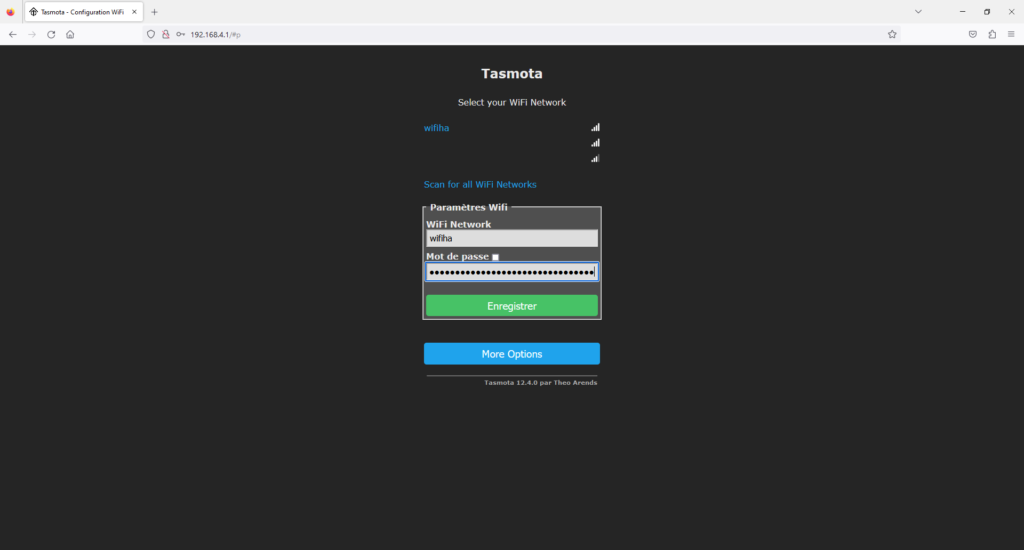Click the Firefox logo icon
Viewport: 1024px width, 550px height.
click(x=10, y=12)
